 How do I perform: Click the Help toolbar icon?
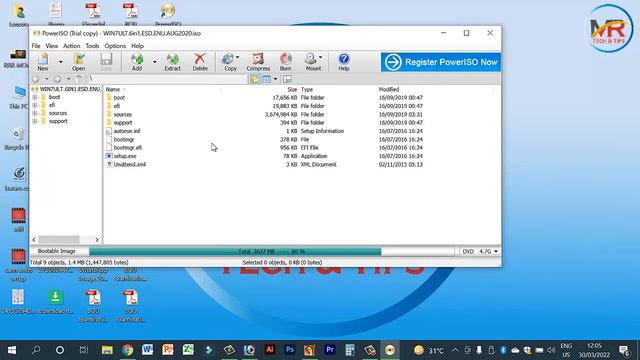point(344,62)
